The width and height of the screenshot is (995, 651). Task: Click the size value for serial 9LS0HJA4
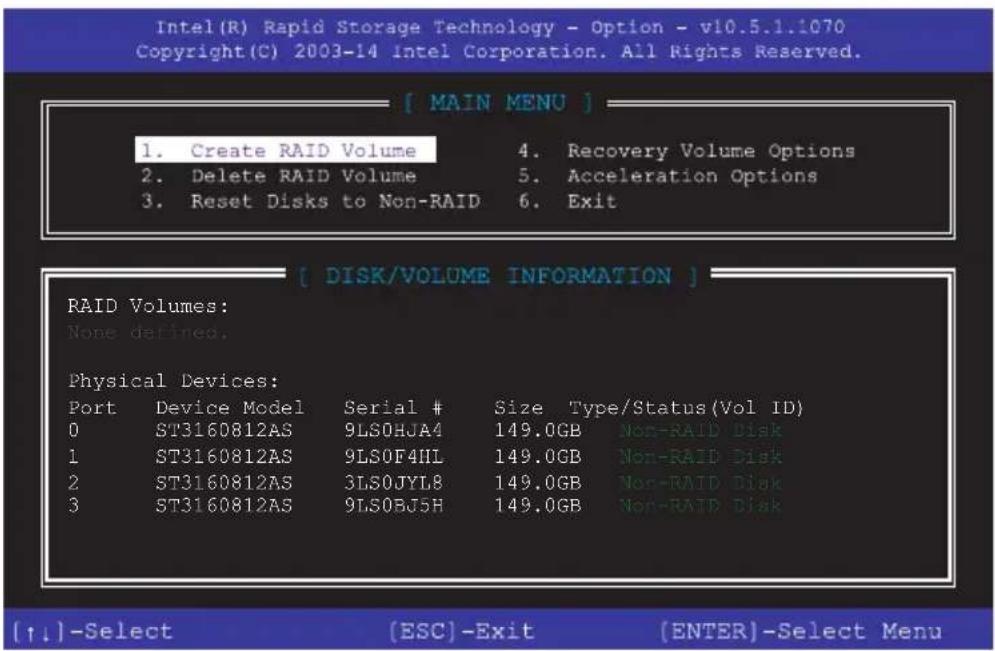[537, 431]
